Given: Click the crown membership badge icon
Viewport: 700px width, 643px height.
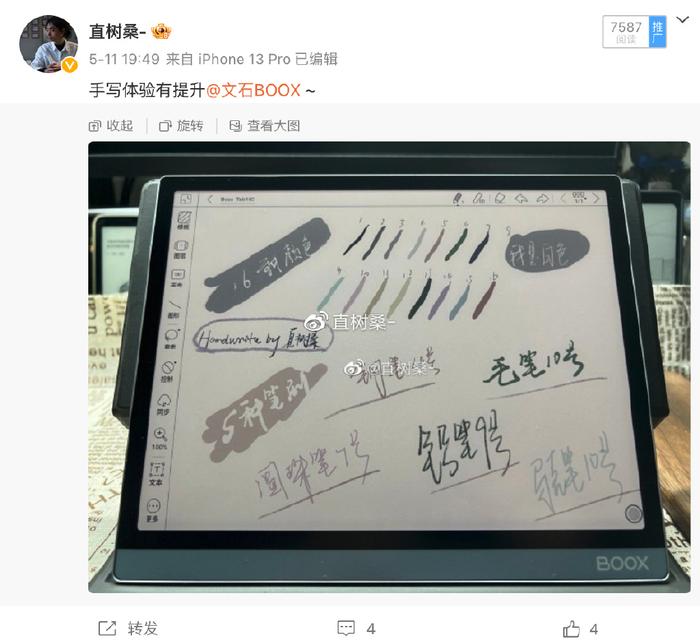Looking at the screenshot, I should (x=161, y=31).
